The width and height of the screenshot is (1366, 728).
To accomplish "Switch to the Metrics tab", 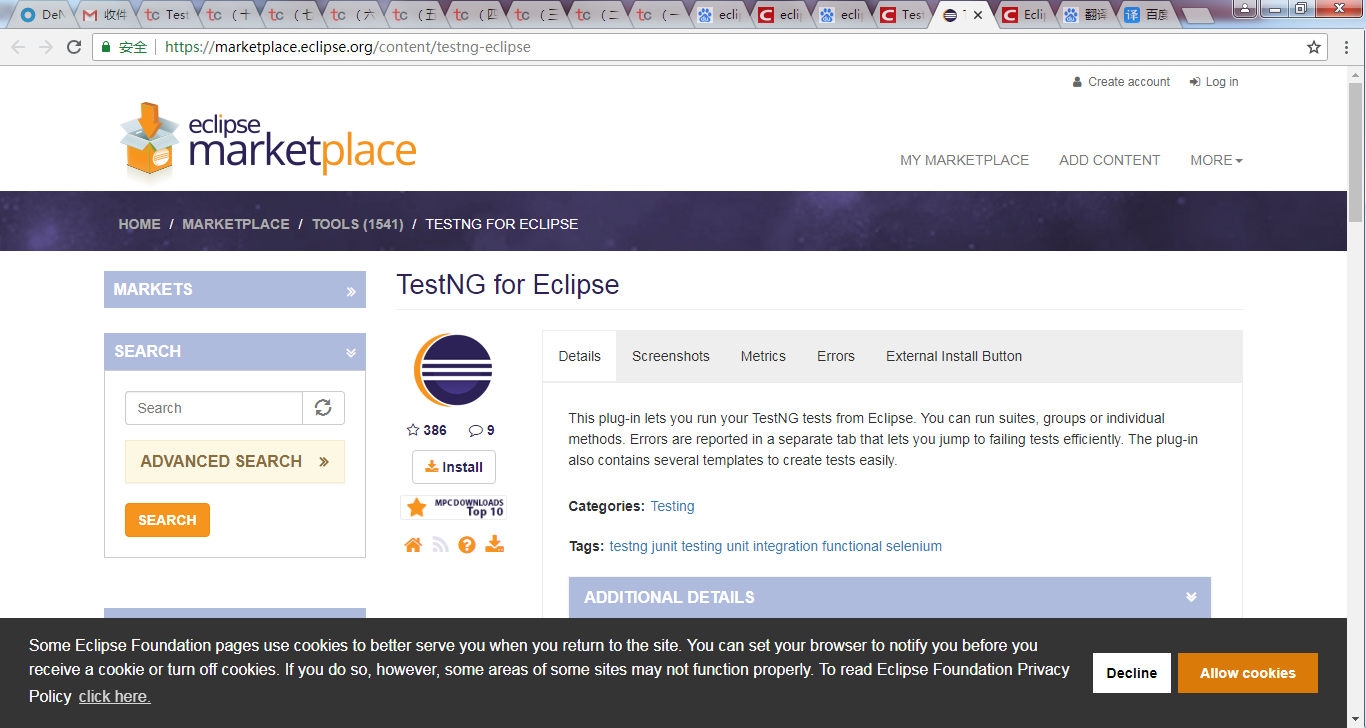I will coord(763,356).
